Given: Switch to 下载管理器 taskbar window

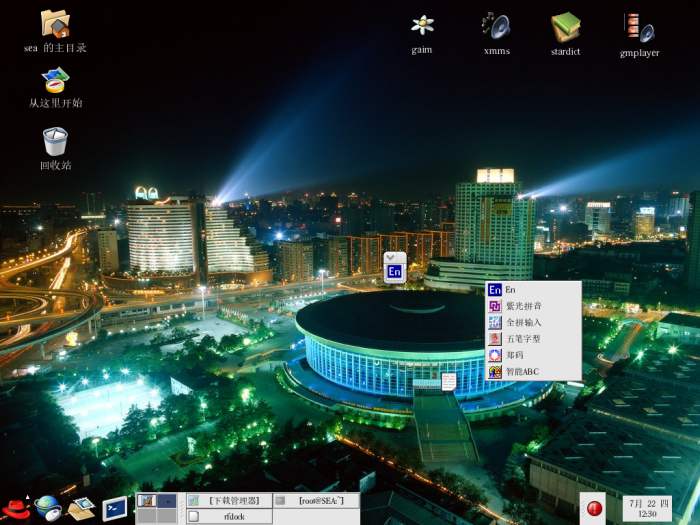Looking at the screenshot, I should coord(229,500).
